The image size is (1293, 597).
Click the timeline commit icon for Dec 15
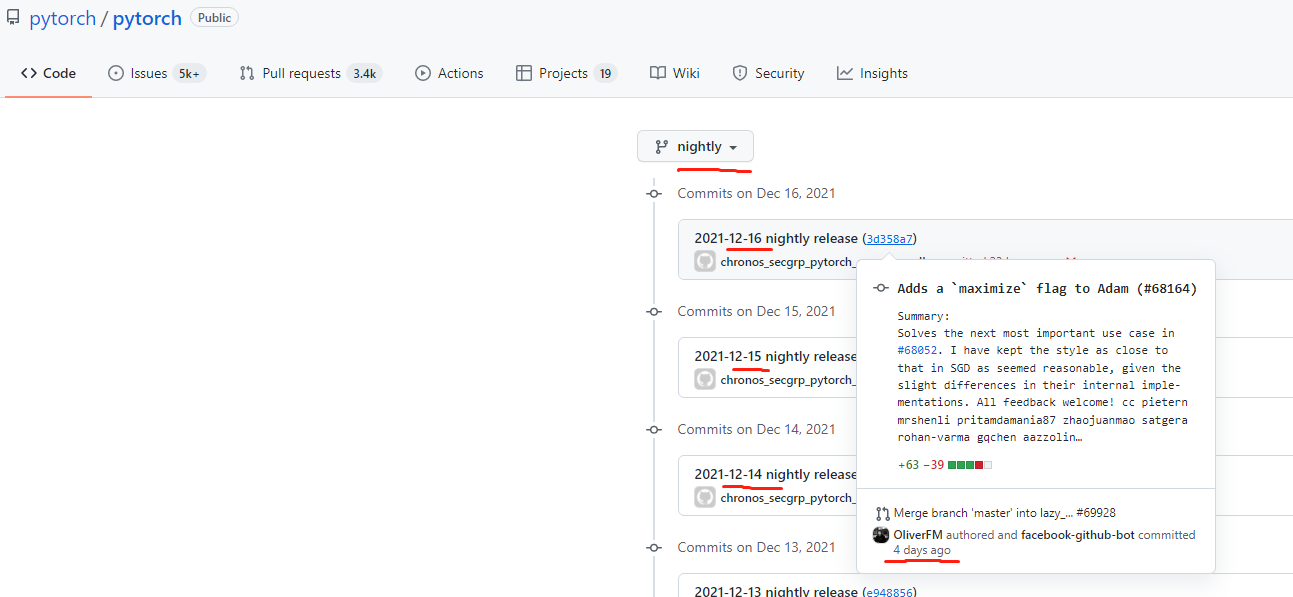coord(654,312)
